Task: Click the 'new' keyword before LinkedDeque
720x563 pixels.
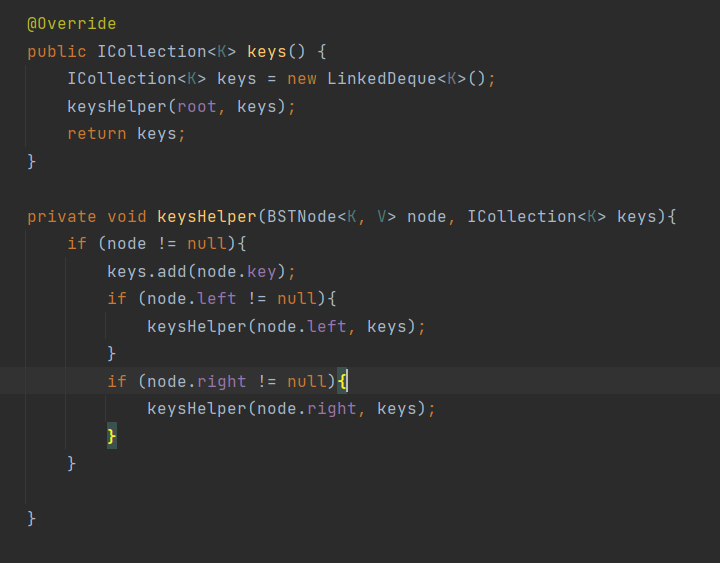Action: pos(301,78)
